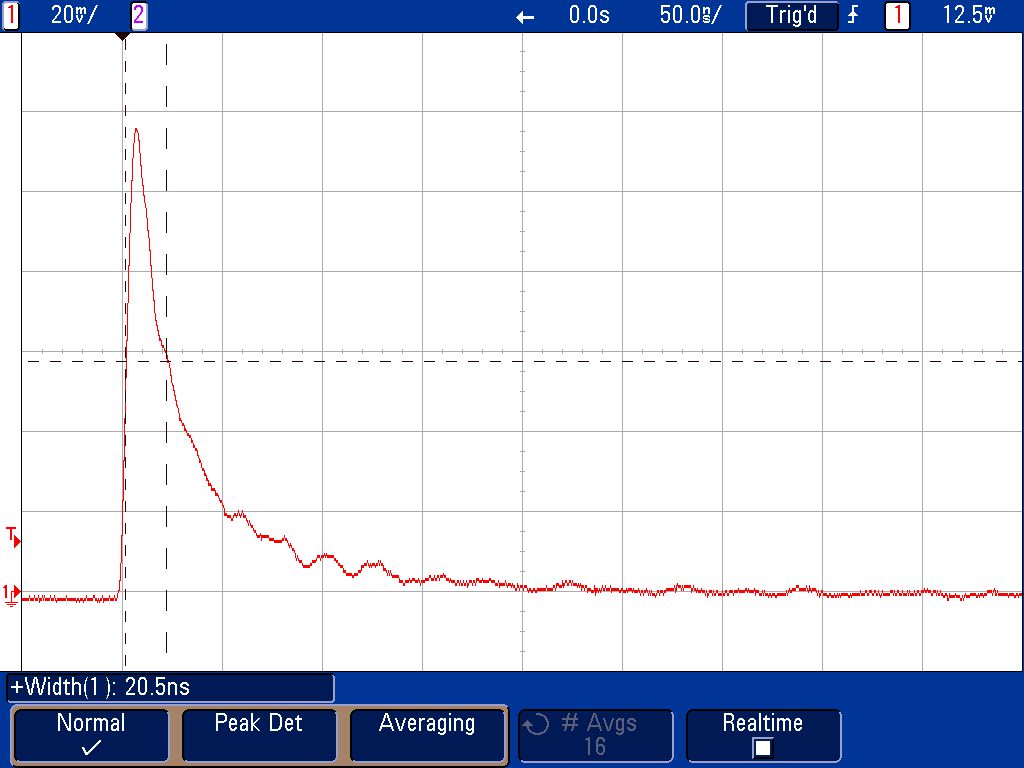Viewport: 1024px width, 768px height.
Task: Click the channel 1 badge beside 20mV/
Action: (x=11, y=15)
